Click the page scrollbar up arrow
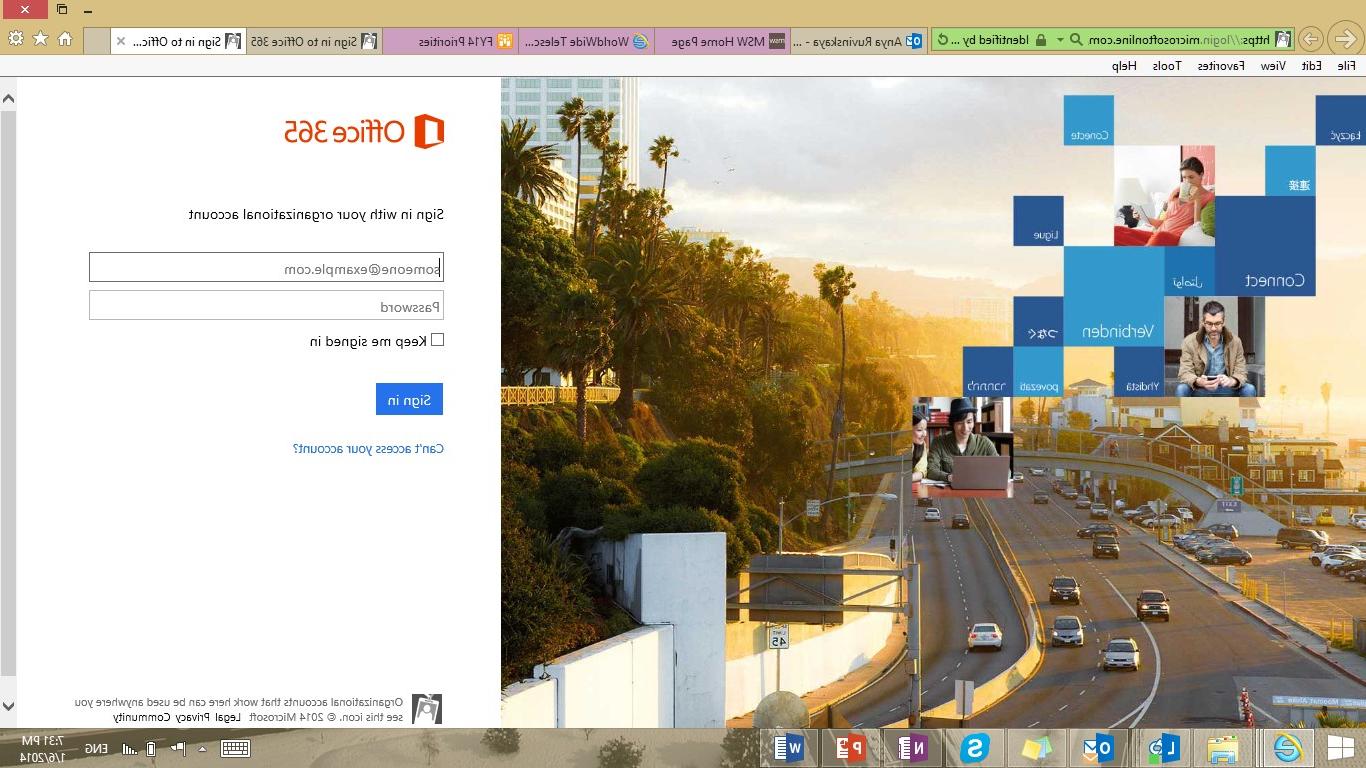Image resolution: width=1366 pixels, height=768 pixels. click(x=8, y=98)
